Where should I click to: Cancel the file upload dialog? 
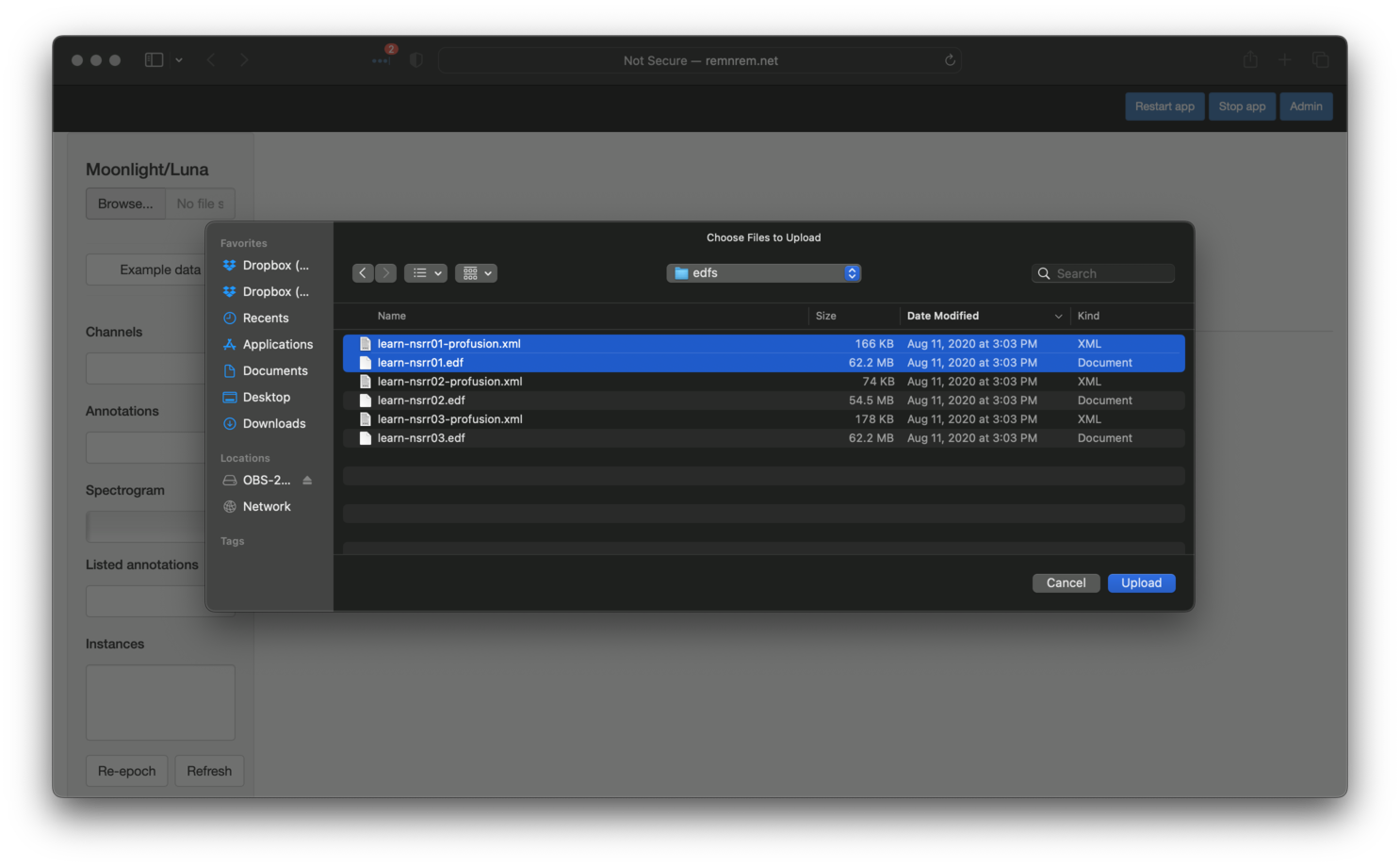point(1066,583)
